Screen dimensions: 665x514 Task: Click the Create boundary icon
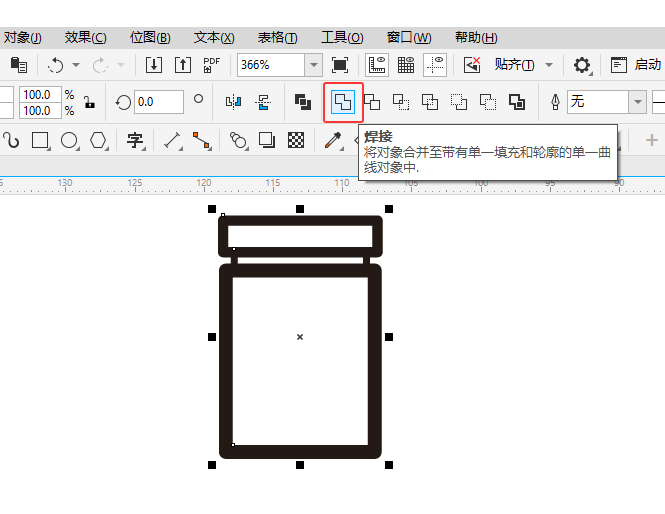[x=517, y=102]
